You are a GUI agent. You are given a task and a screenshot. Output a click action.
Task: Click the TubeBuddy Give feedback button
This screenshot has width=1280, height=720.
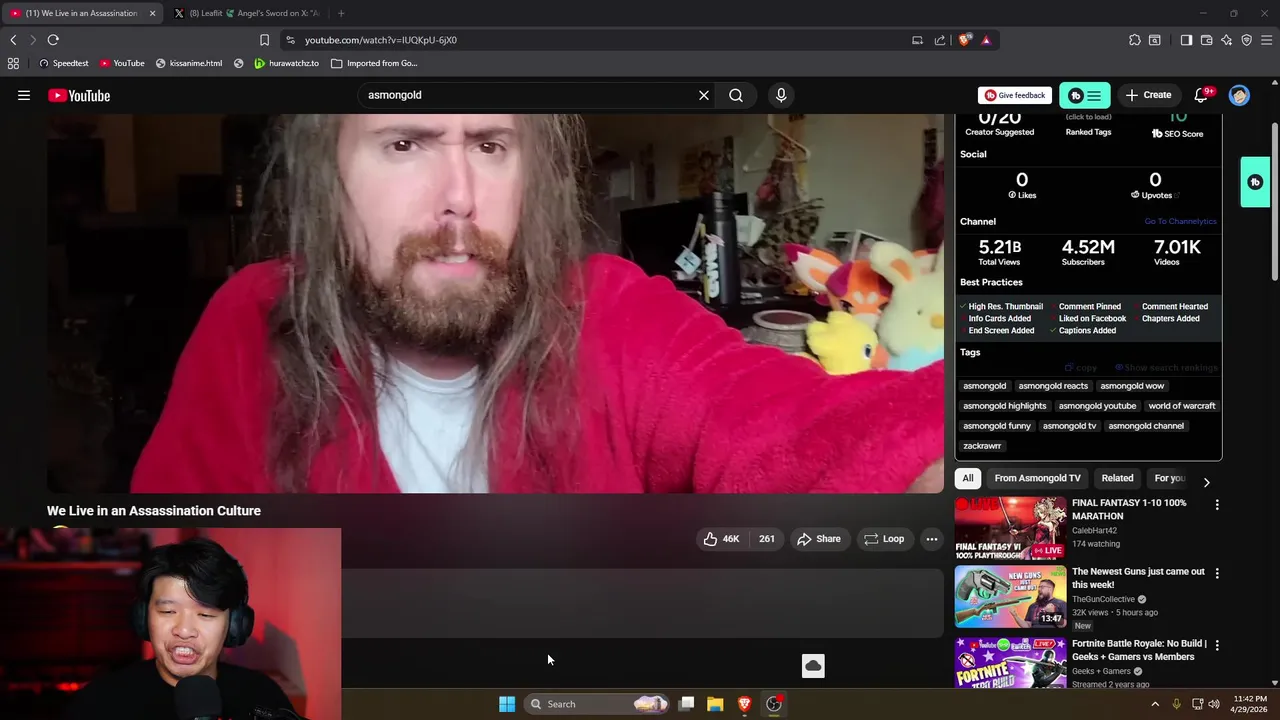pos(1015,95)
